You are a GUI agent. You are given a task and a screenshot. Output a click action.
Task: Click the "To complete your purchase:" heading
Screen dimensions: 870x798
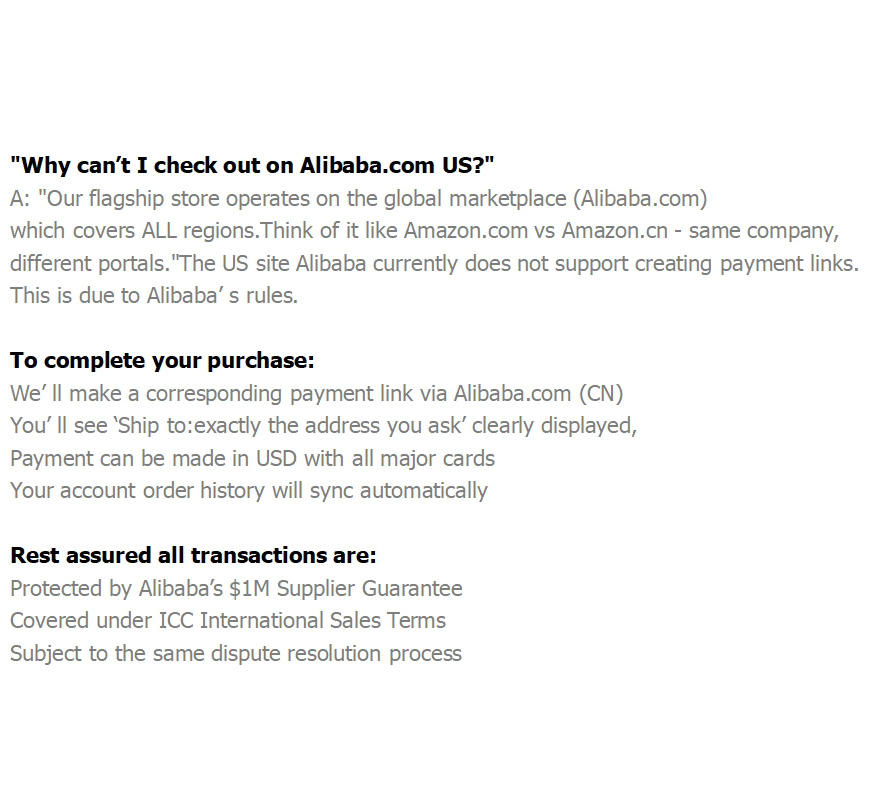click(162, 360)
